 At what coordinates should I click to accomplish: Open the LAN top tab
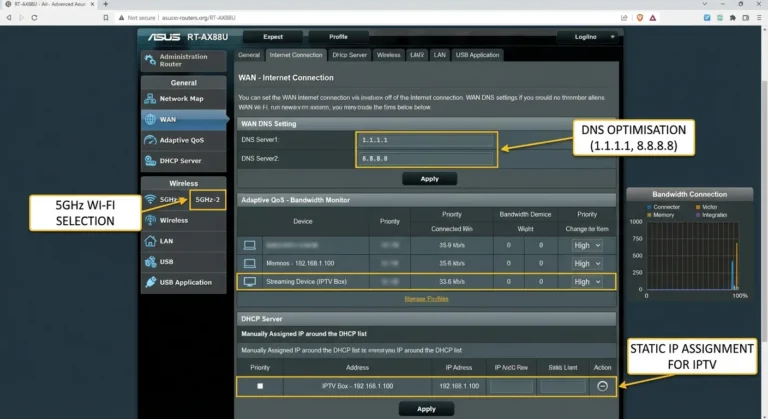tap(439, 55)
